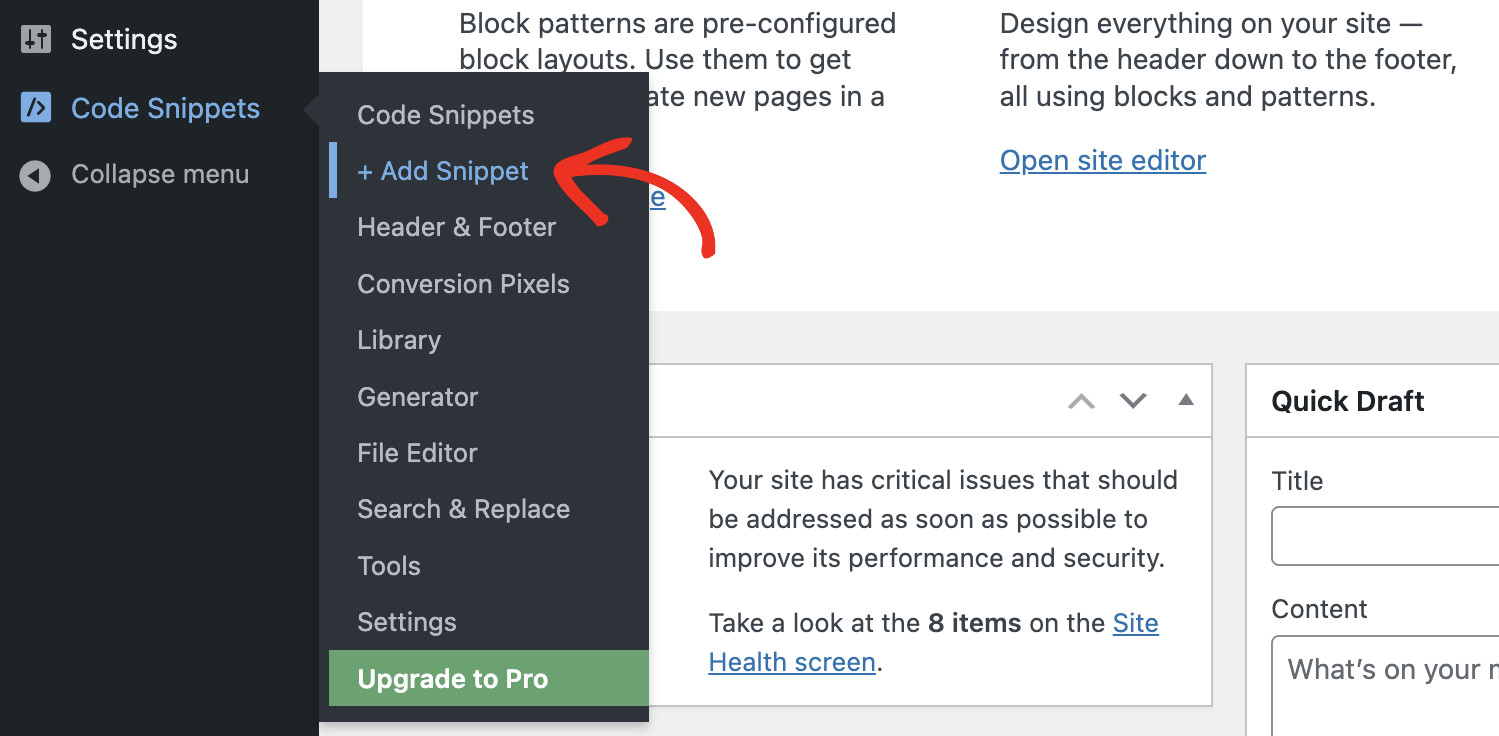This screenshot has height=736, width=1499.
Task: Move Site Health widget up with arrow
Action: pyautogui.click(x=1081, y=401)
